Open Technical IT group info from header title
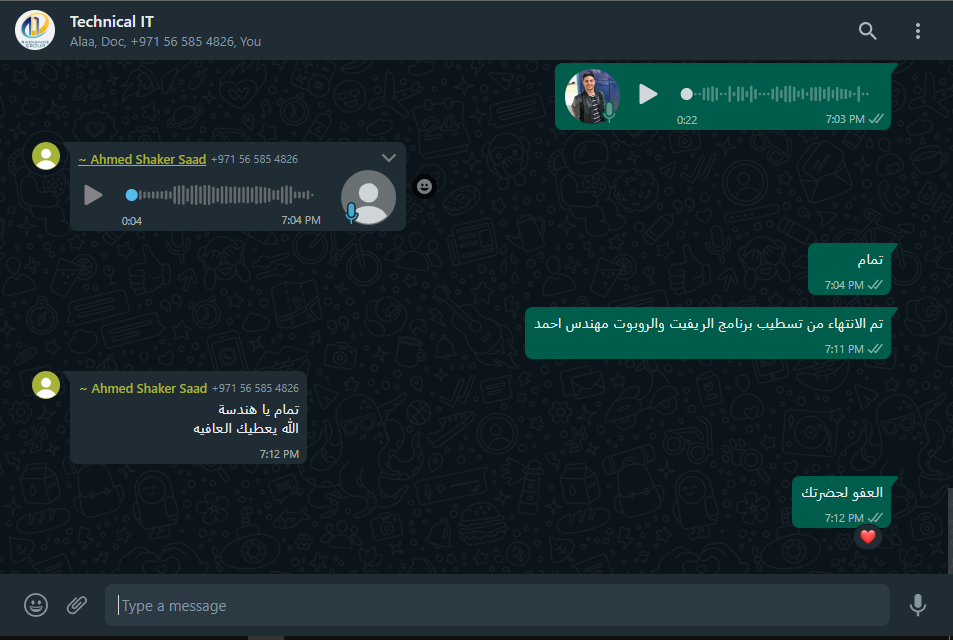 pyautogui.click(x=112, y=22)
